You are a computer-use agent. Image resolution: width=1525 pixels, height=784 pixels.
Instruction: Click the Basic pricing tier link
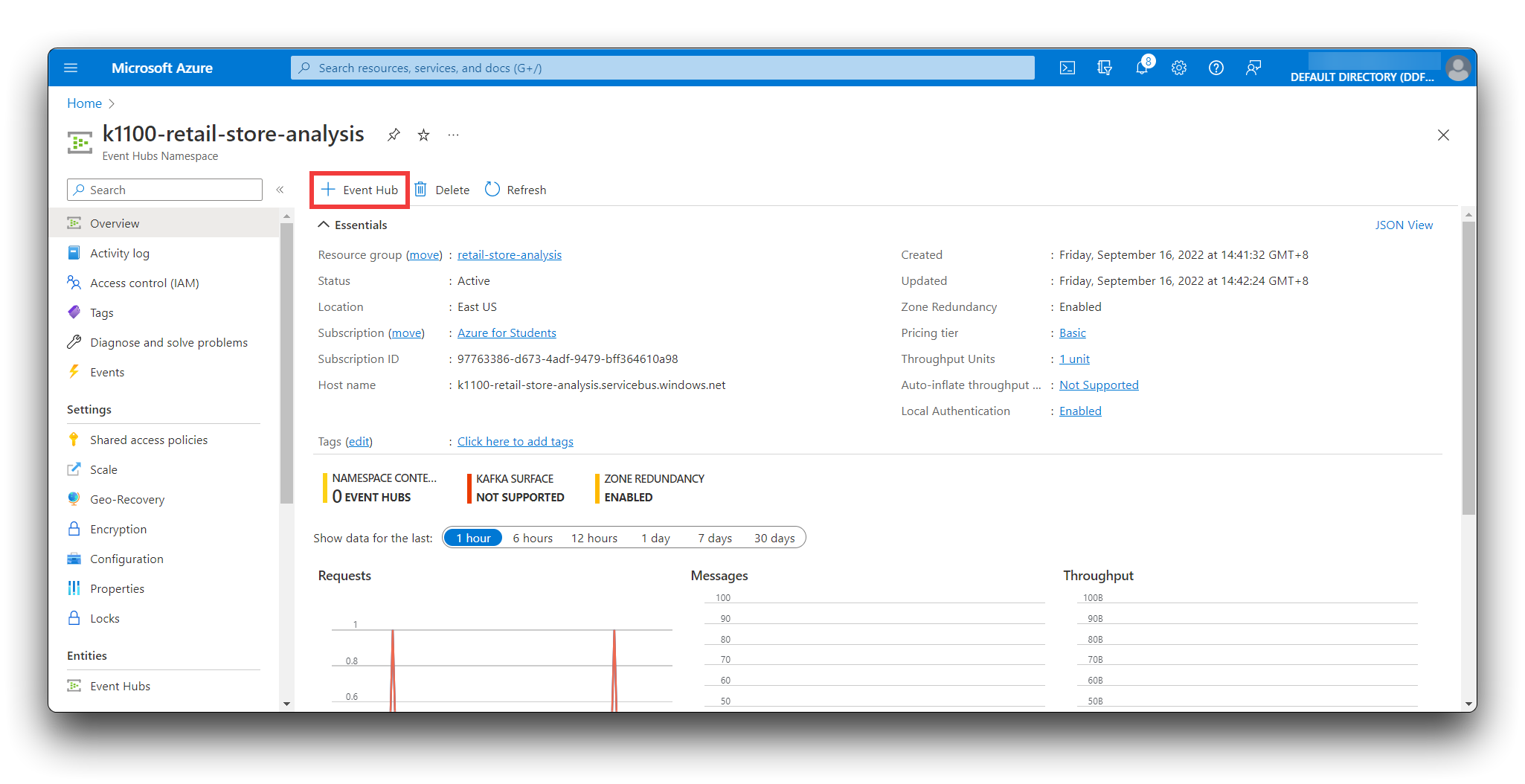click(1072, 332)
